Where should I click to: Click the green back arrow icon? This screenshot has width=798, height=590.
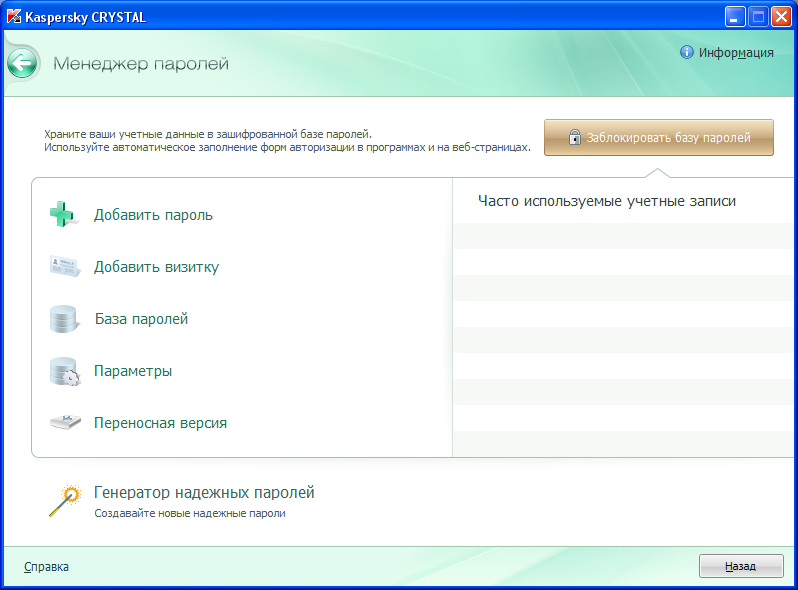point(22,64)
